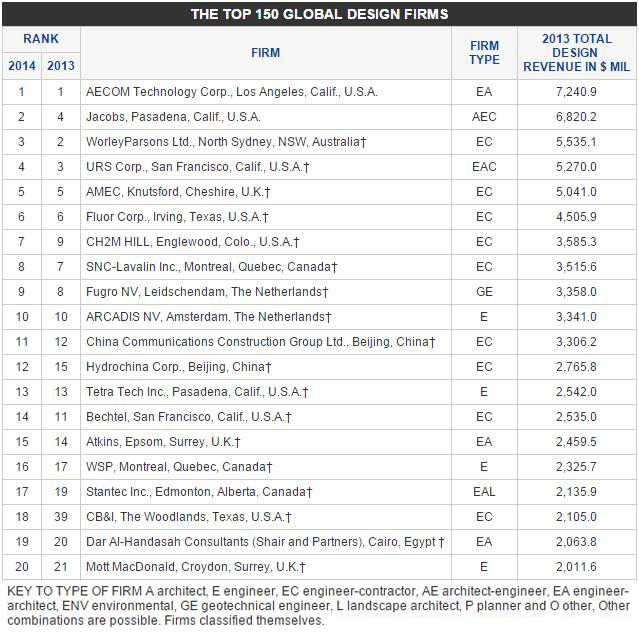
Task: Select the 39 previous rank for CB&I
Action: pos(61,517)
